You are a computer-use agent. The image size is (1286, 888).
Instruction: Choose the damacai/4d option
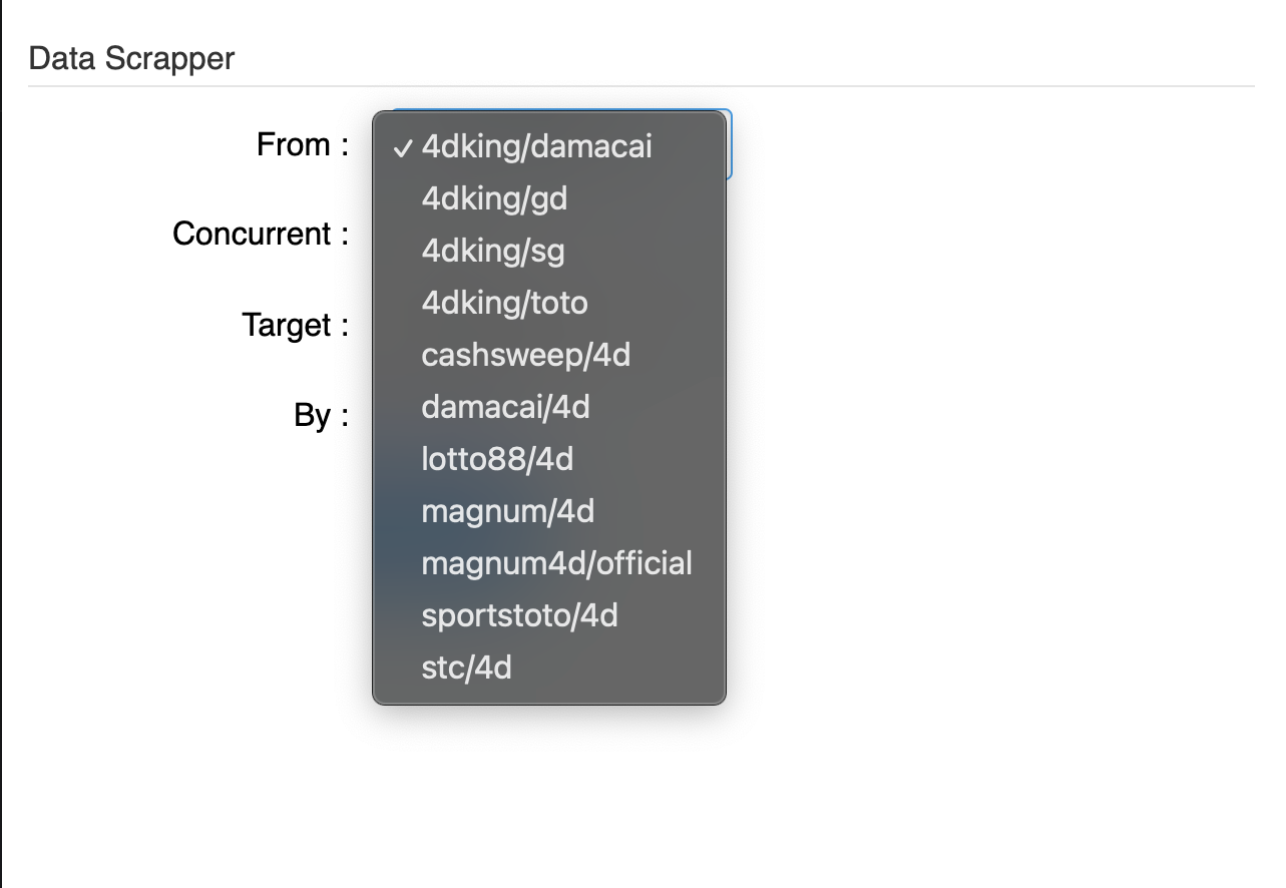point(549,407)
